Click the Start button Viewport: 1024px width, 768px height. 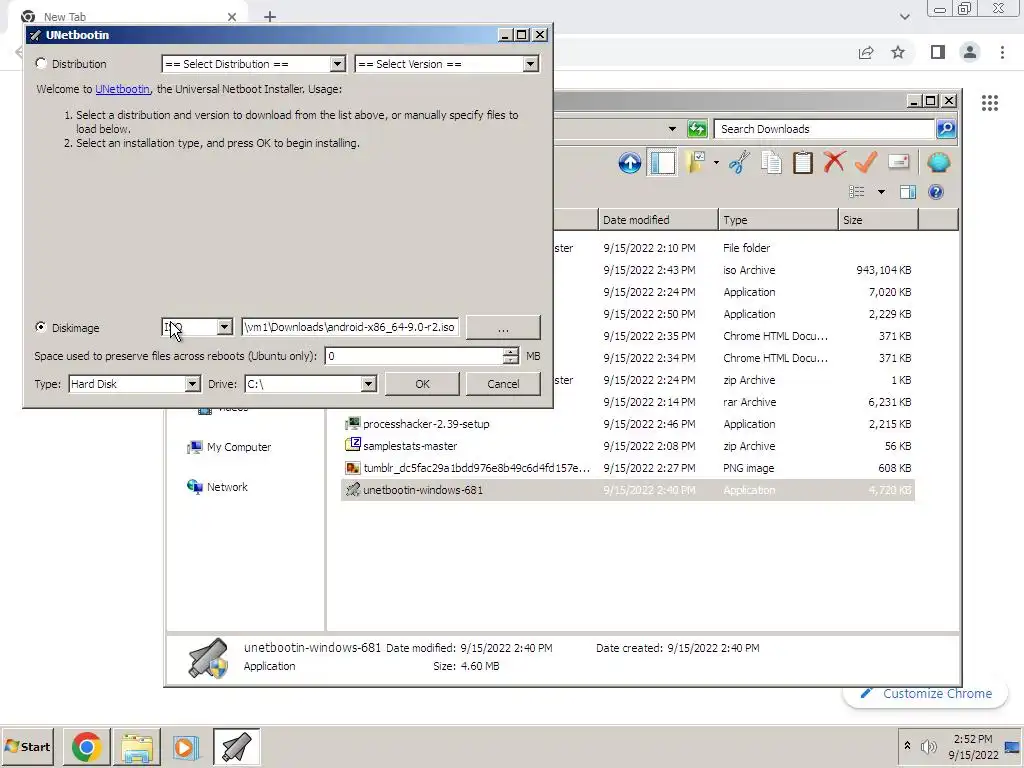click(x=28, y=746)
